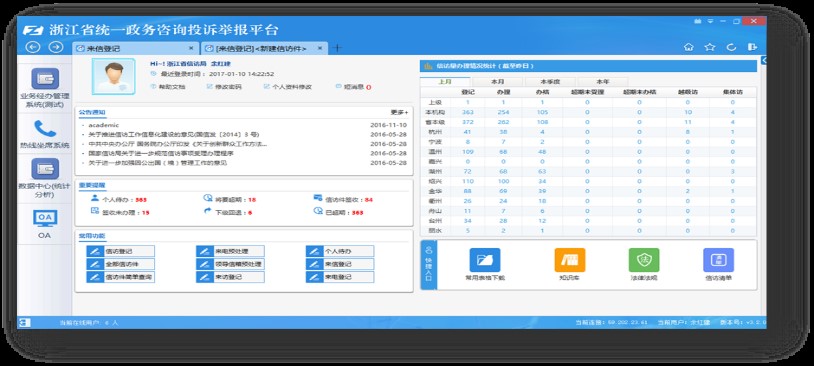Go back with the left arrow button
This screenshot has width=814, height=366.
point(33,47)
